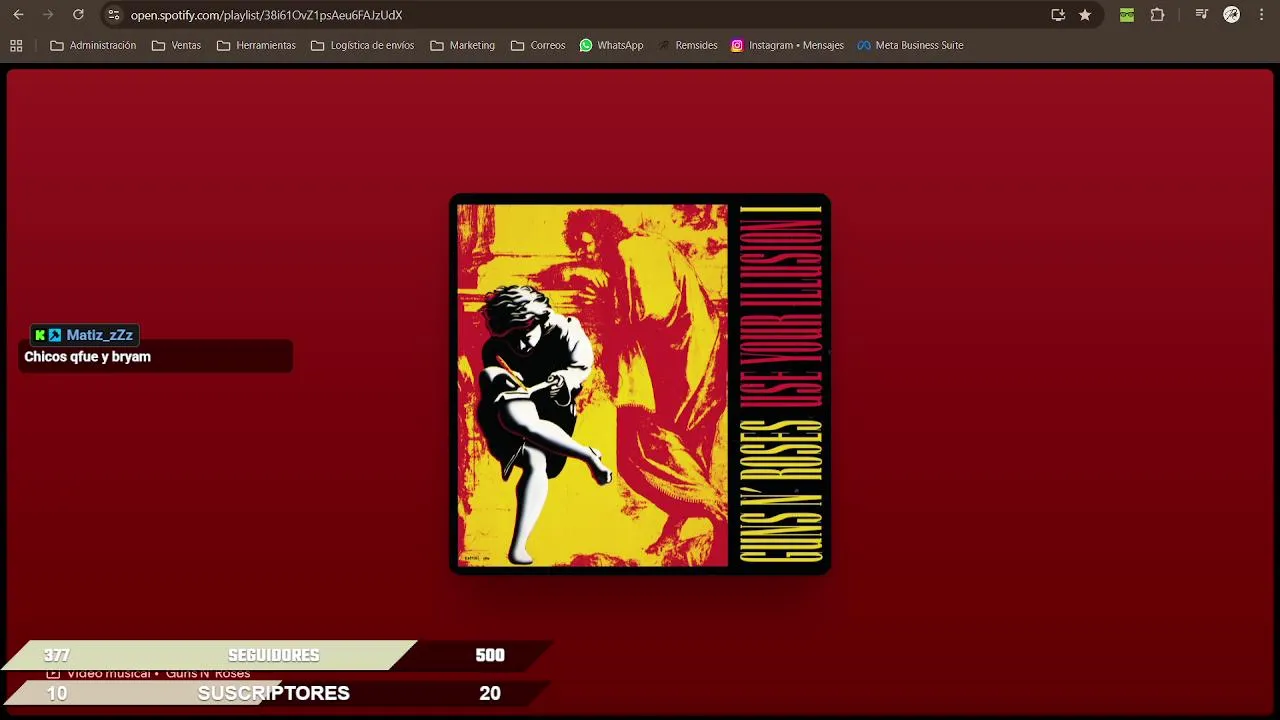Image resolution: width=1280 pixels, height=720 pixels.
Task: Expand the Logística de envíos folder
Action: pos(362,45)
